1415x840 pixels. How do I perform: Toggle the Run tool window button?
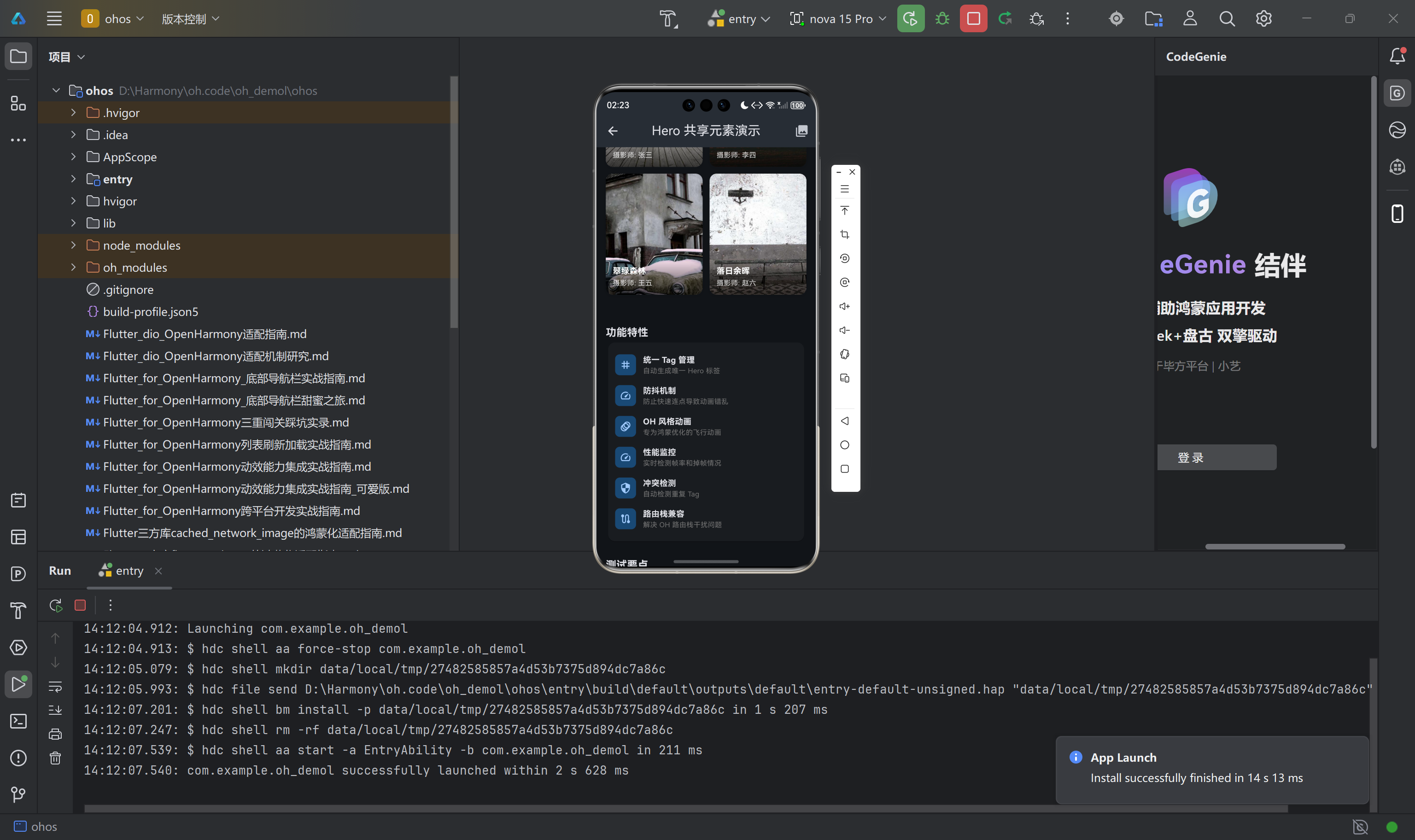pos(18,684)
